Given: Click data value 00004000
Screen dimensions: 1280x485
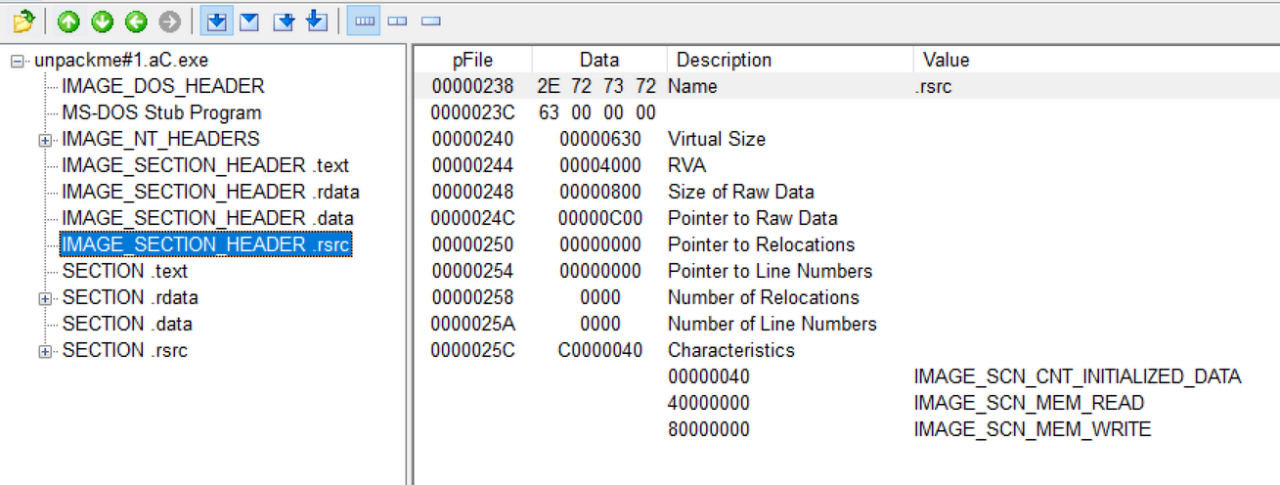Looking at the screenshot, I should coord(600,165).
